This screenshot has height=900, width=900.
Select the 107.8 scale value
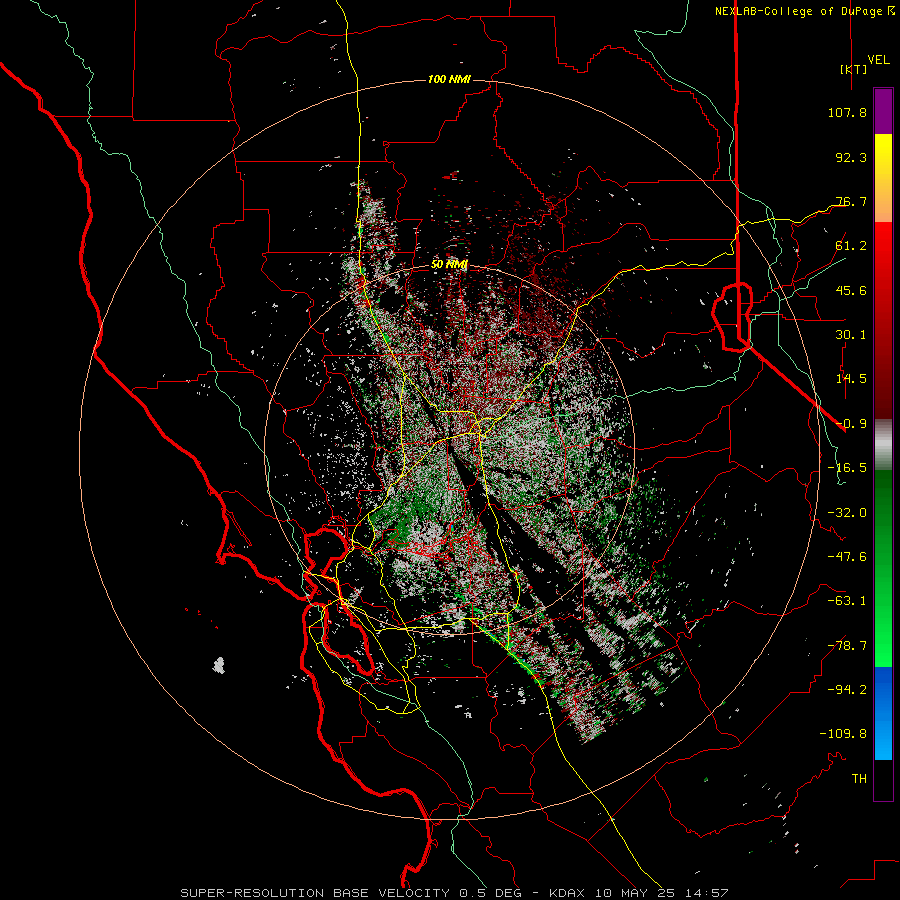coord(847,112)
